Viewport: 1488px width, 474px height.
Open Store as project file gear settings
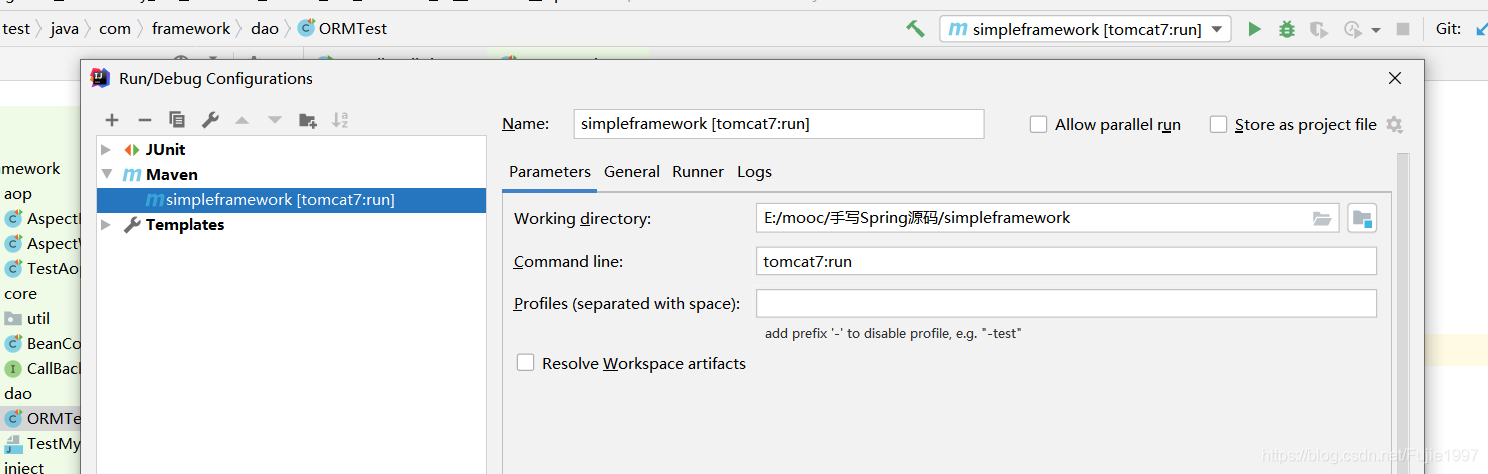point(1395,125)
